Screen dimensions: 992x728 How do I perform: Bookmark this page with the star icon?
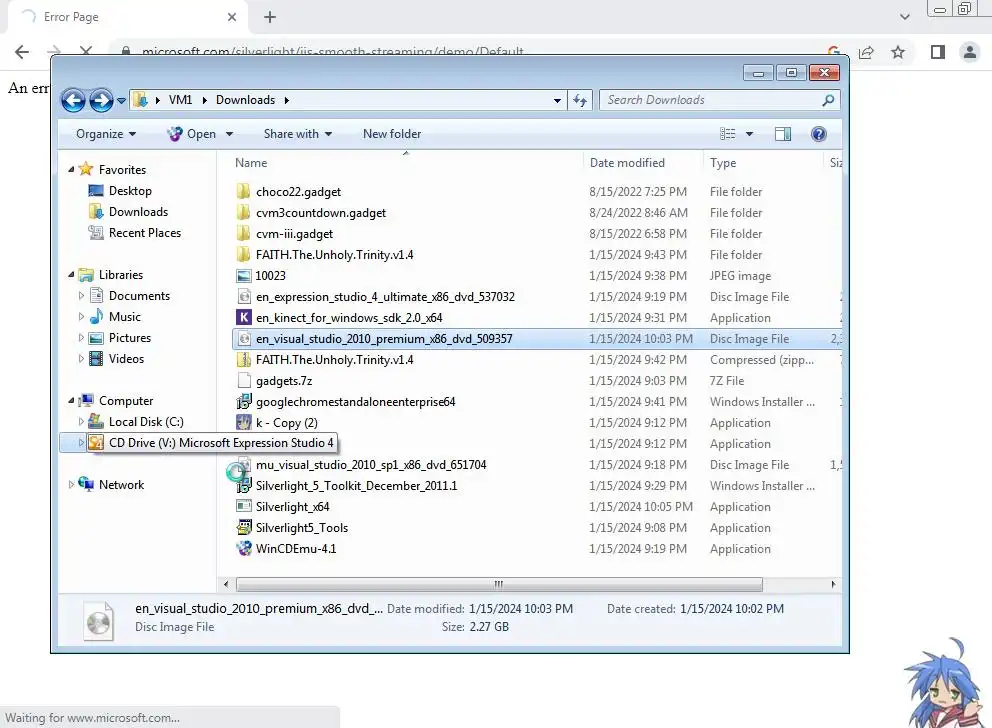pos(898,52)
